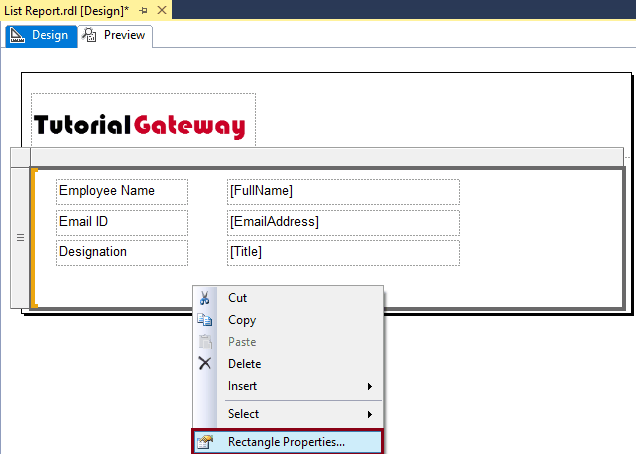Screen dimensions: 636x454
Task: Expand the Insert submenu arrow
Action: tap(370, 386)
